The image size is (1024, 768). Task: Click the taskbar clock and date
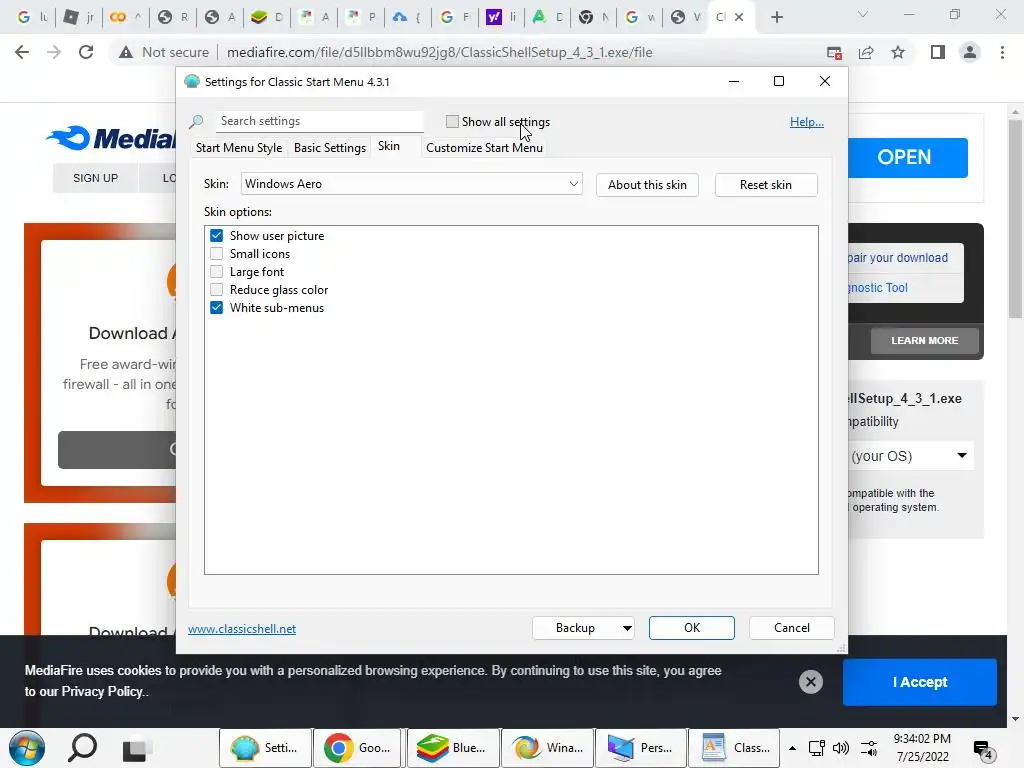tap(922, 748)
